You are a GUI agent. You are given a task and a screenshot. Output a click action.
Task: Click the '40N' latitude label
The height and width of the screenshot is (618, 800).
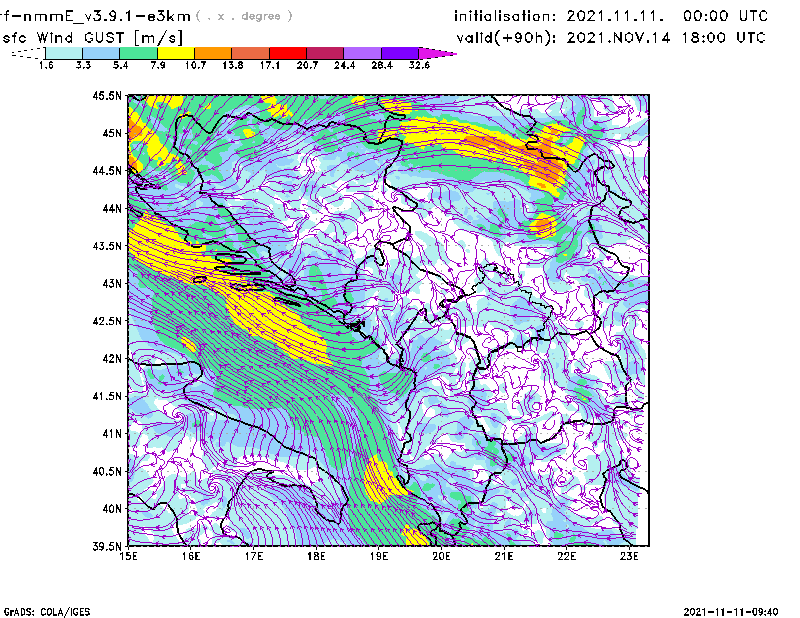point(112,509)
